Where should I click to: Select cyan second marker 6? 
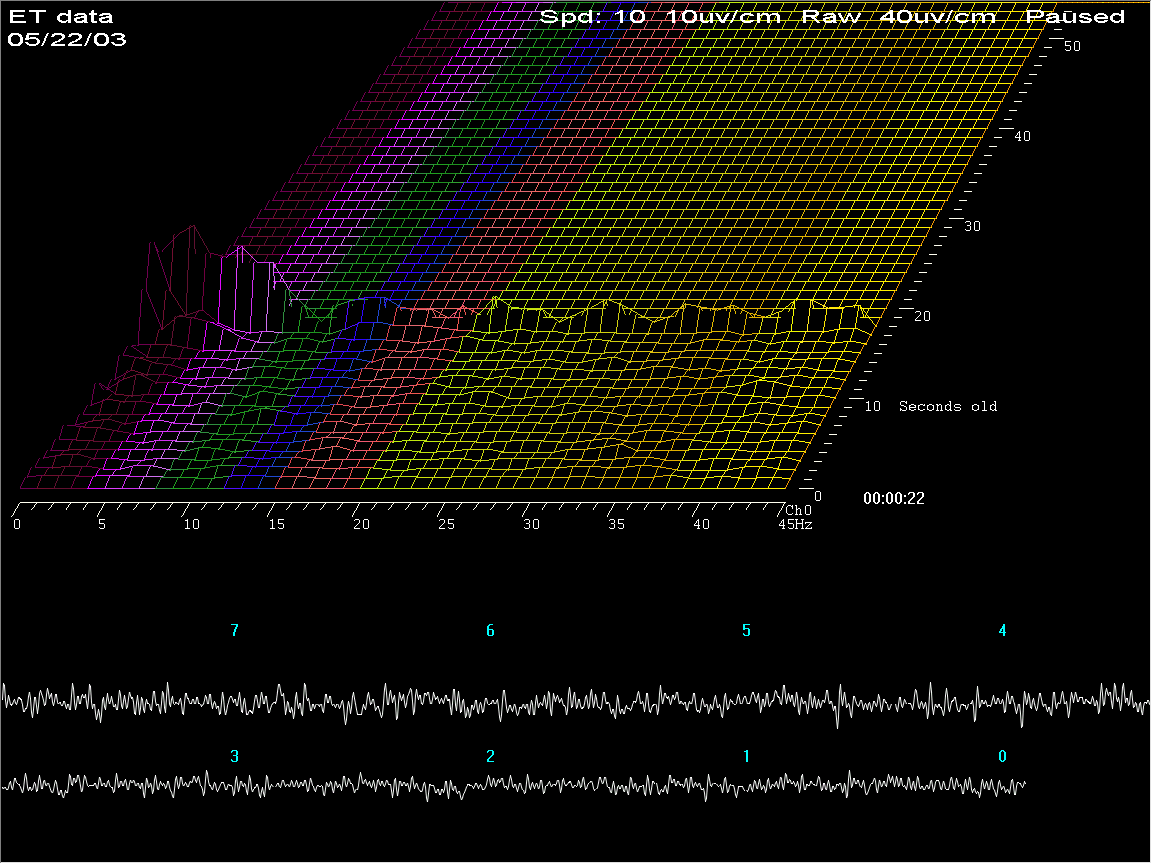pos(490,631)
